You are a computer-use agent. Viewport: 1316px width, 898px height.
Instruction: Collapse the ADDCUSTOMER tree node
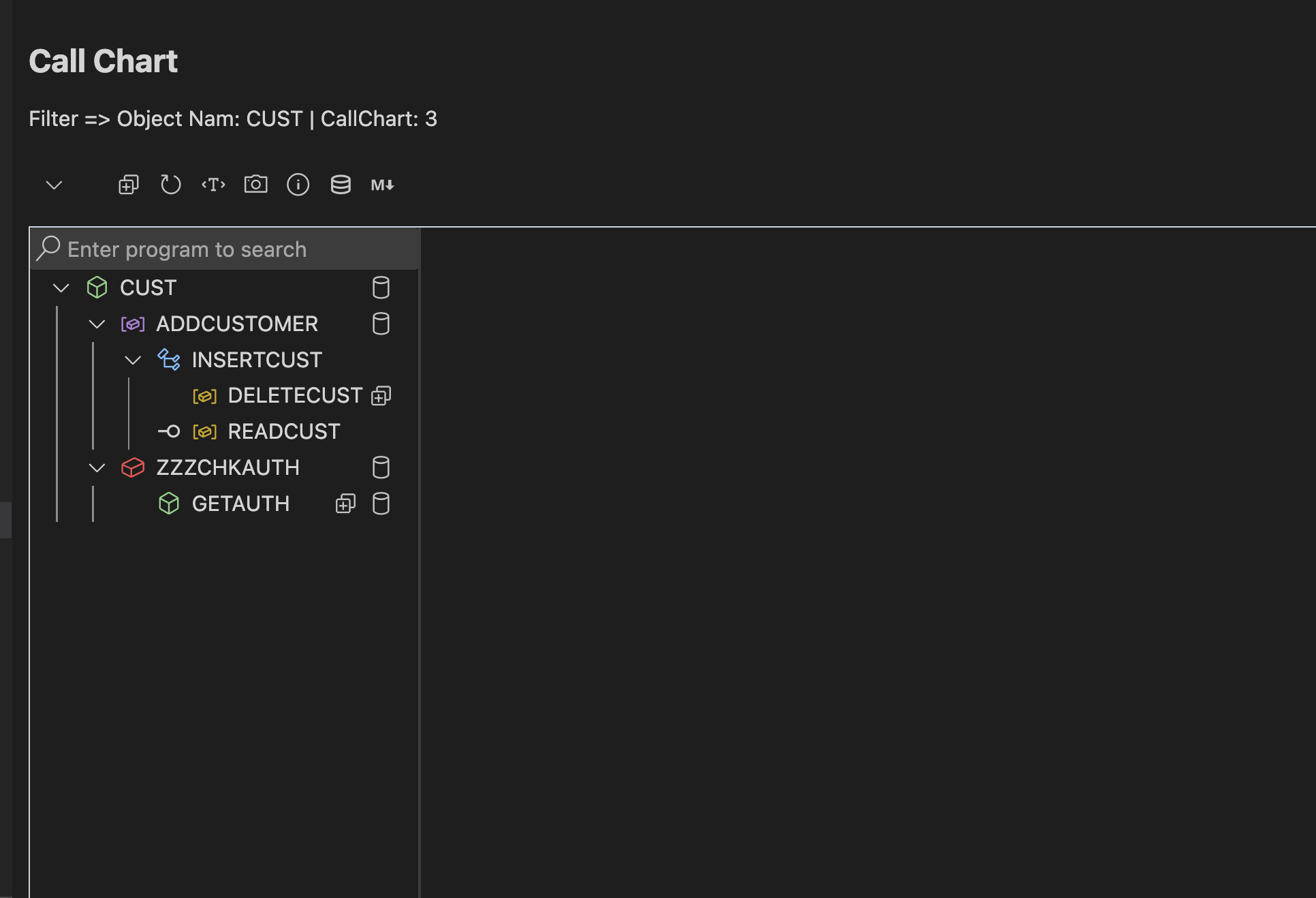97,324
